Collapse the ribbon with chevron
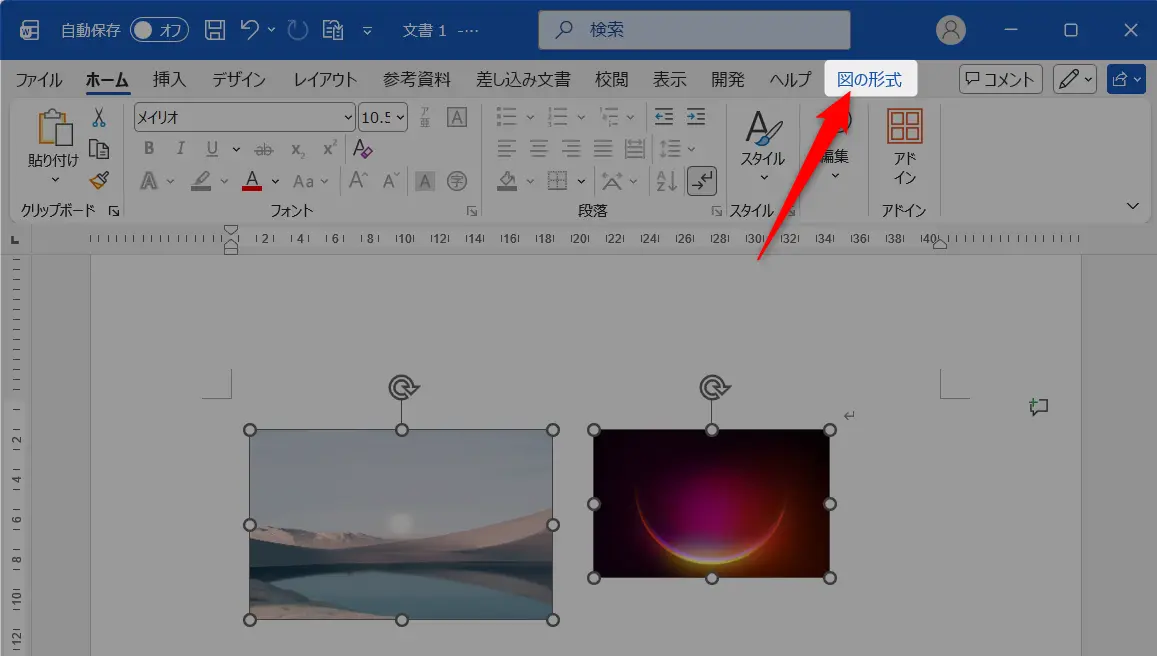The image size is (1157, 656). (x=1133, y=206)
